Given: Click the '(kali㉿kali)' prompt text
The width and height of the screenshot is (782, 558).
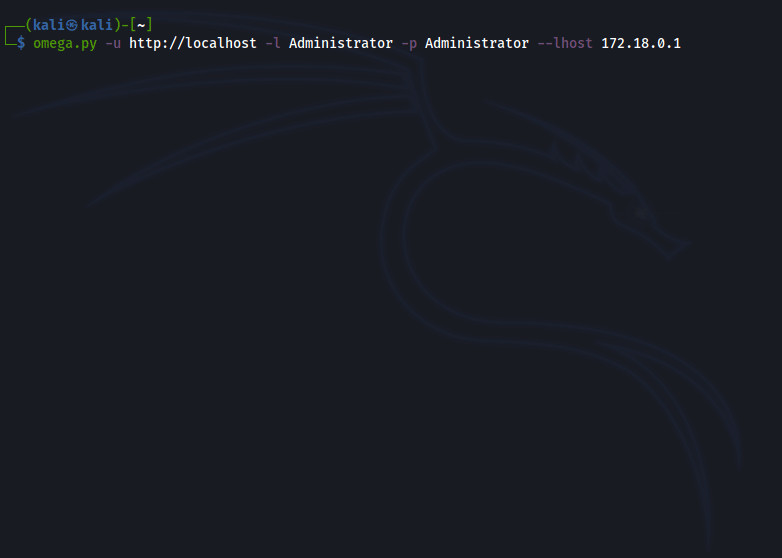Looking at the screenshot, I should (74, 24).
